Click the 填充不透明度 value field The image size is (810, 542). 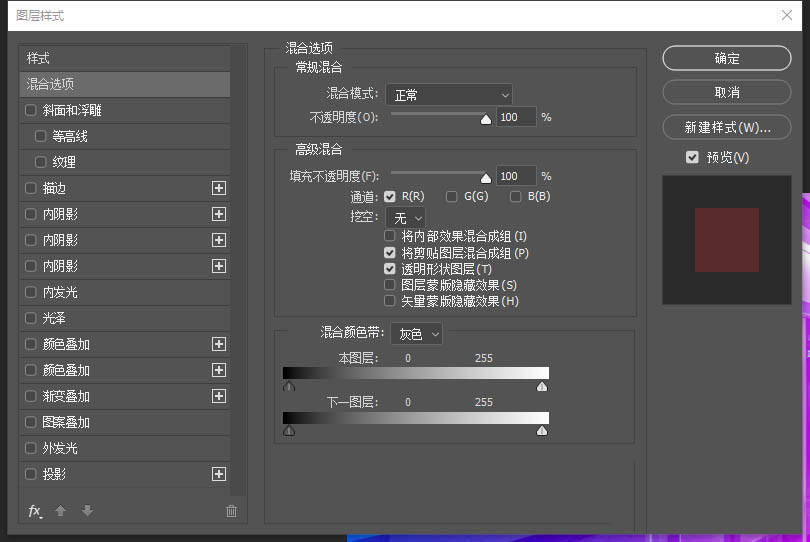515,176
